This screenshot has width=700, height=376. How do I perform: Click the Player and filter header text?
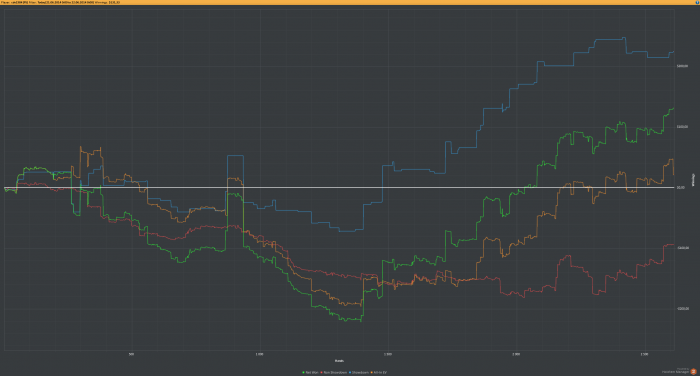click(60, 2)
